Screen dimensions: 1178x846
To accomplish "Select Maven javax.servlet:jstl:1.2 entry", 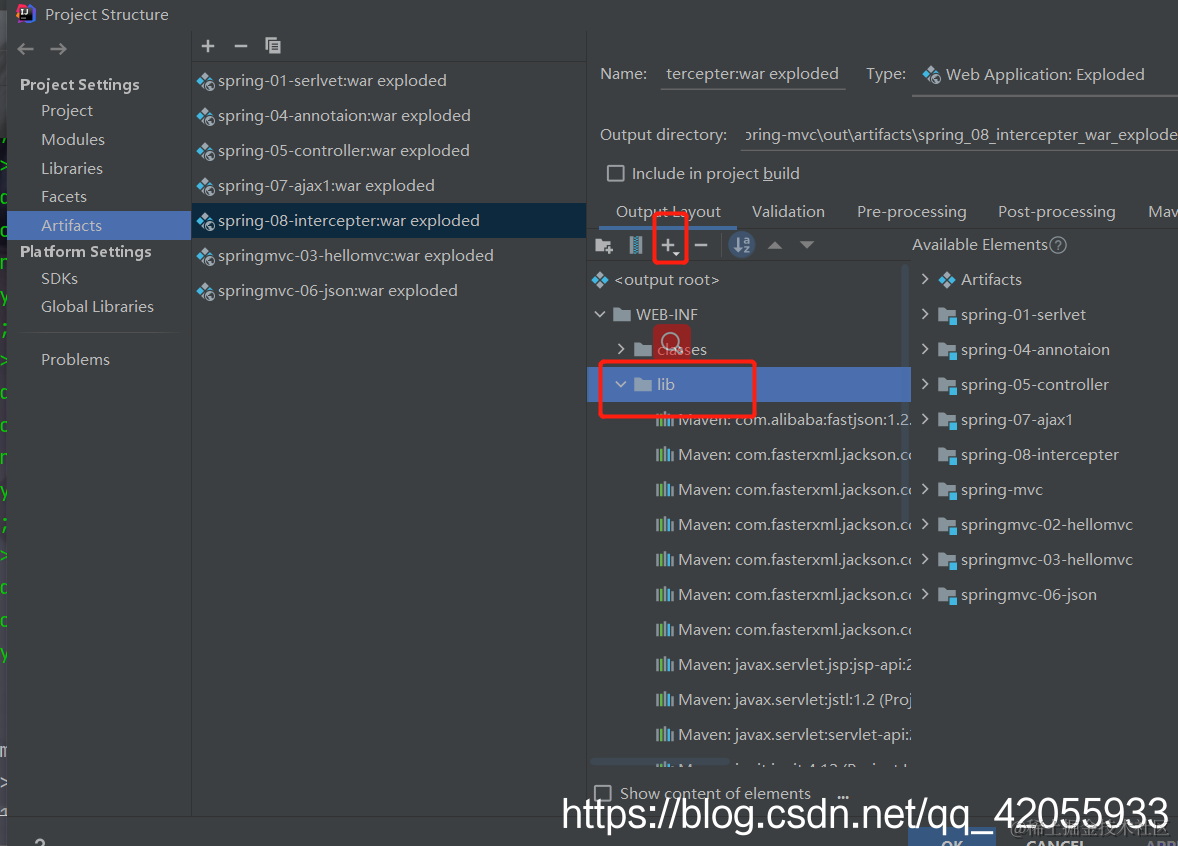I will tap(783, 700).
